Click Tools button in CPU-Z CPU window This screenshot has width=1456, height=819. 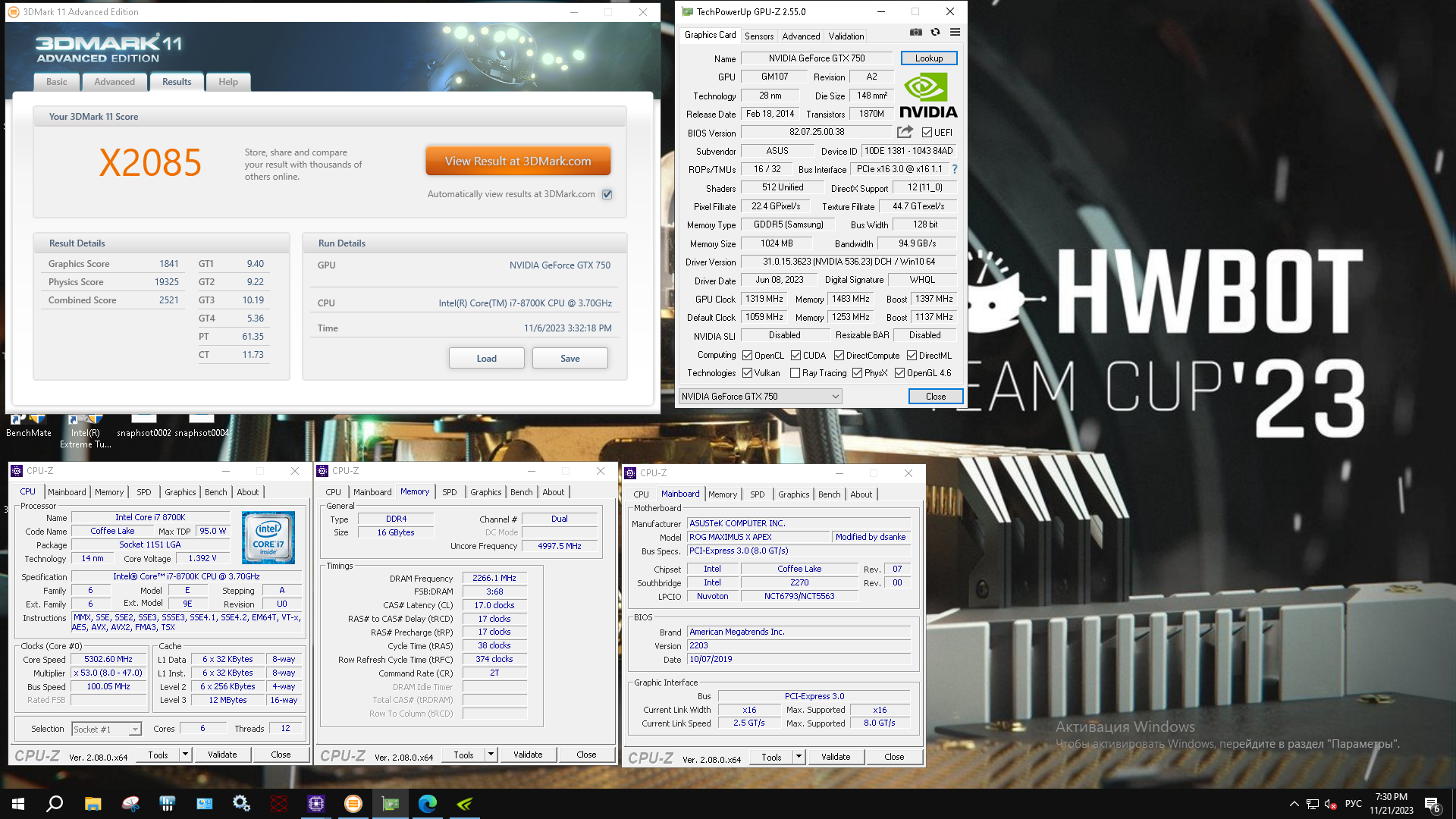click(158, 755)
